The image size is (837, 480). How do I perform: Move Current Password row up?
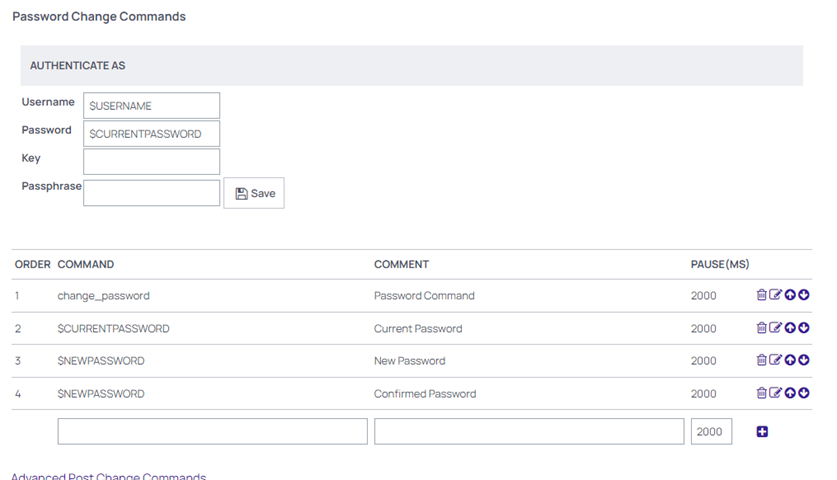(790, 328)
